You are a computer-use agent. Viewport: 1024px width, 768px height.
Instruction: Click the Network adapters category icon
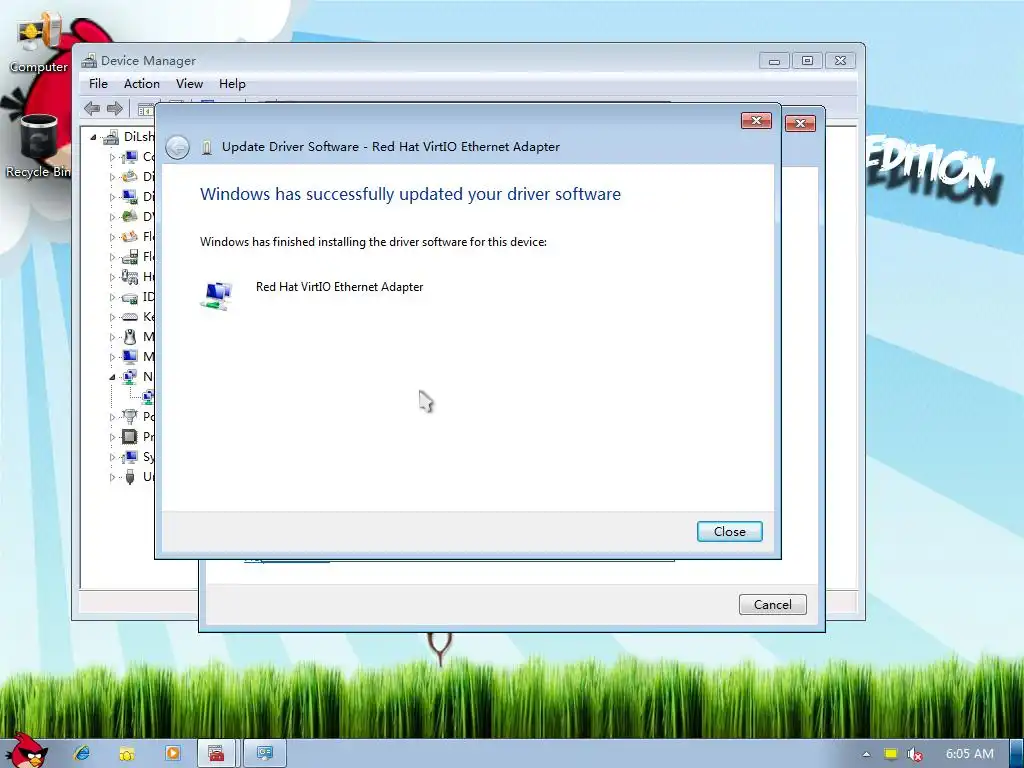(130, 377)
